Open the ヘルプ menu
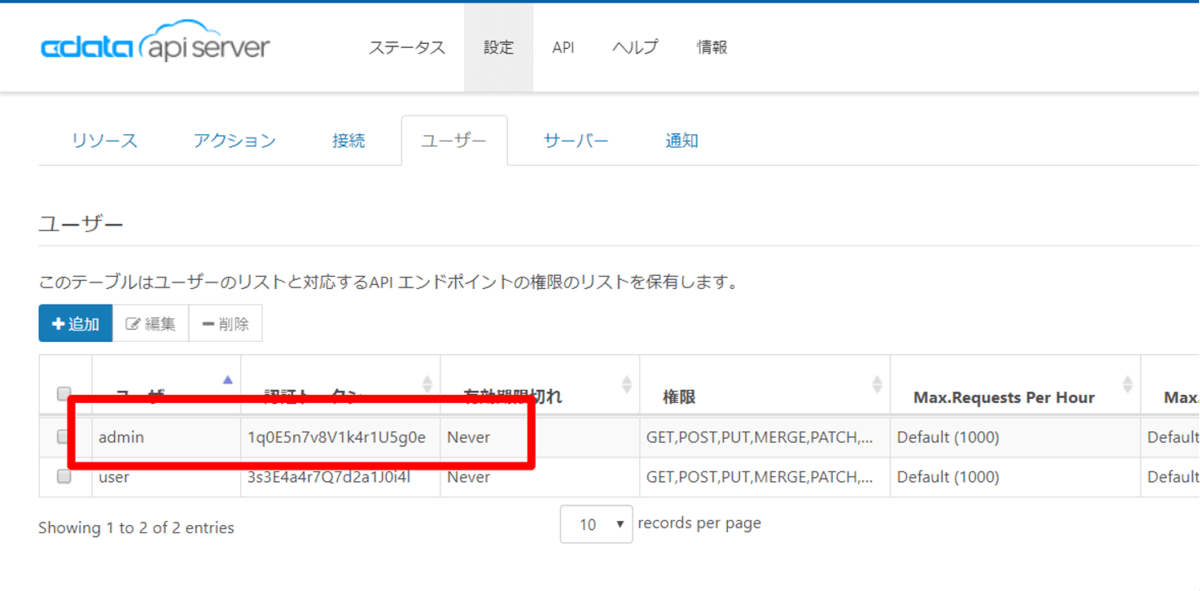The height and width of the screenshot is (591, 1200). pyautogui.click(x=635, y=48)
